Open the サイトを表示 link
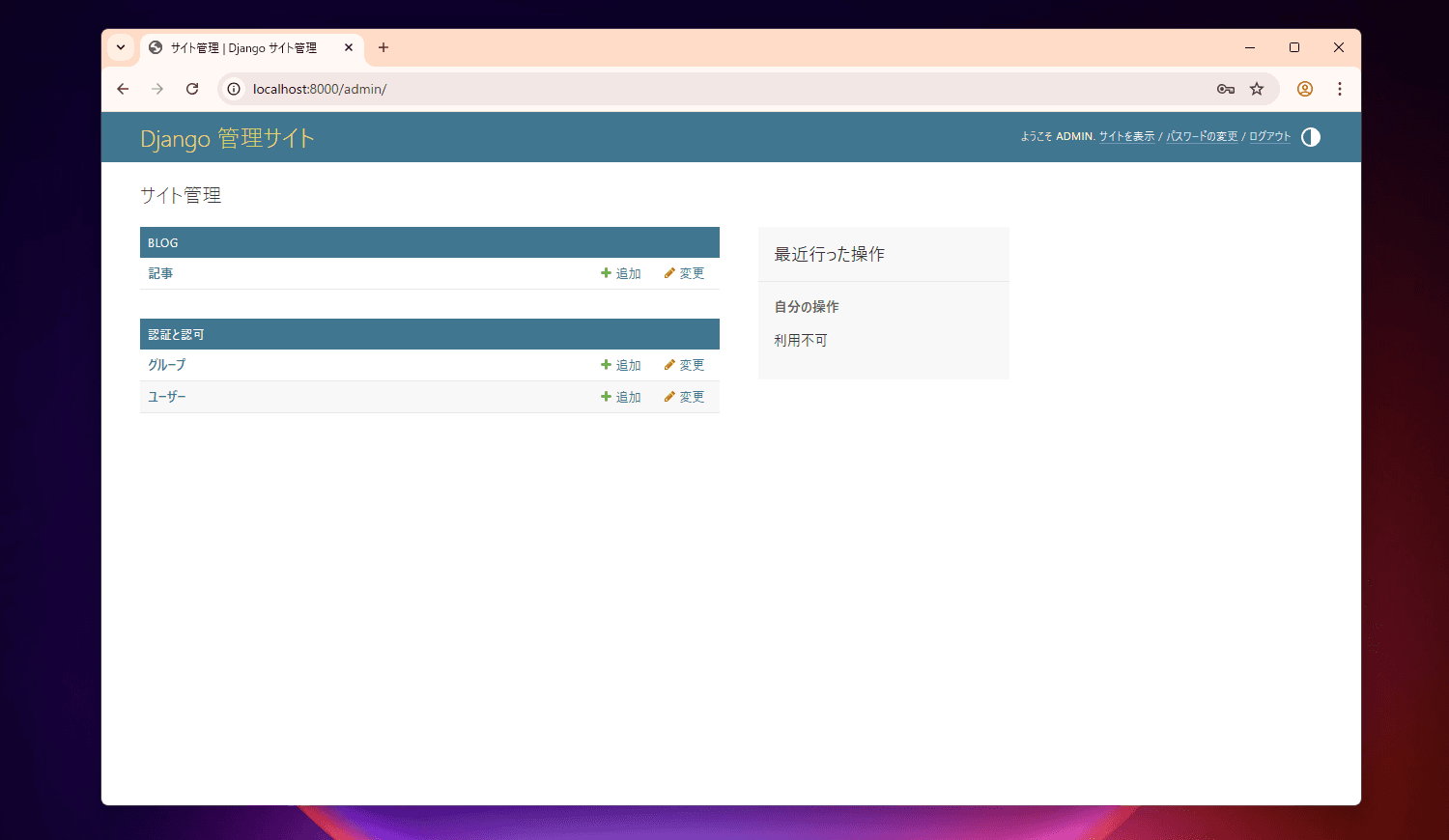The width and height of the screenshot is (1449, 840). point(1126,136)
